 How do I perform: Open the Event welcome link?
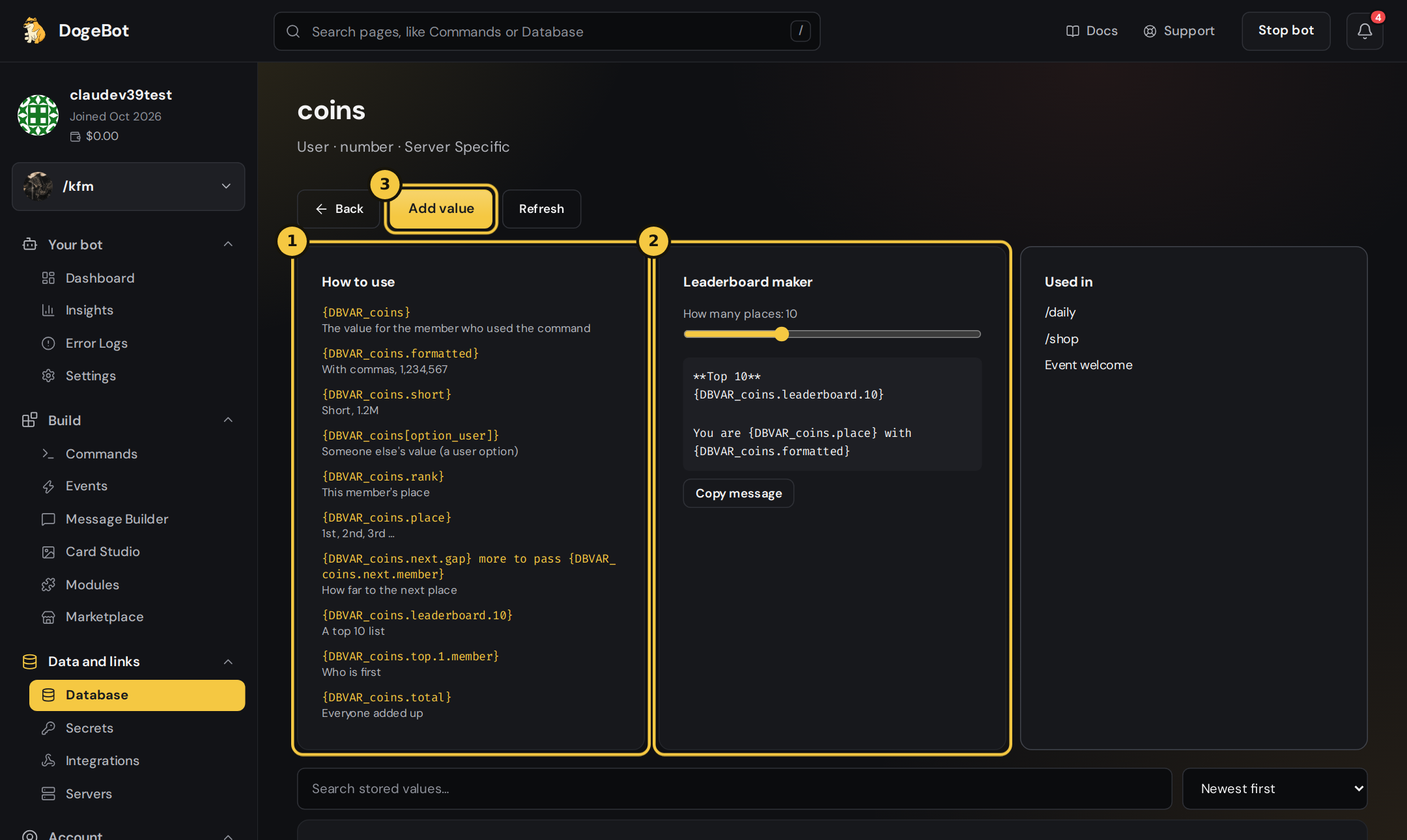pos(1088,365)
